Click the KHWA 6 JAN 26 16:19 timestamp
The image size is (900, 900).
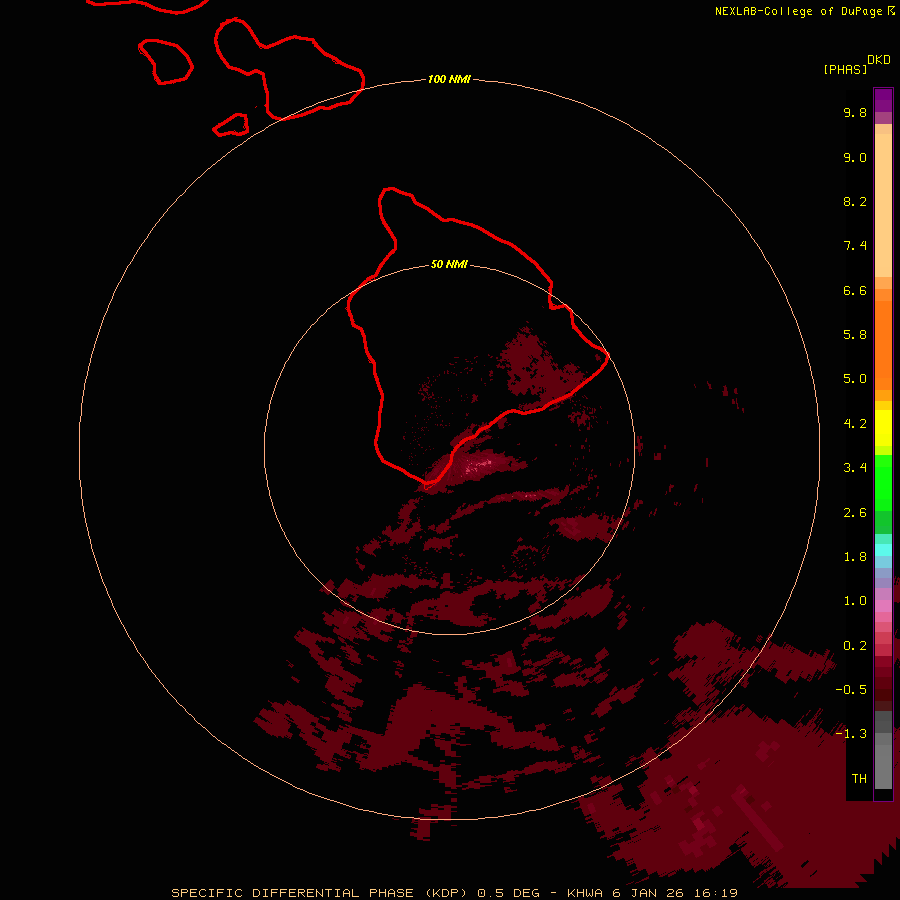(652, 893)
